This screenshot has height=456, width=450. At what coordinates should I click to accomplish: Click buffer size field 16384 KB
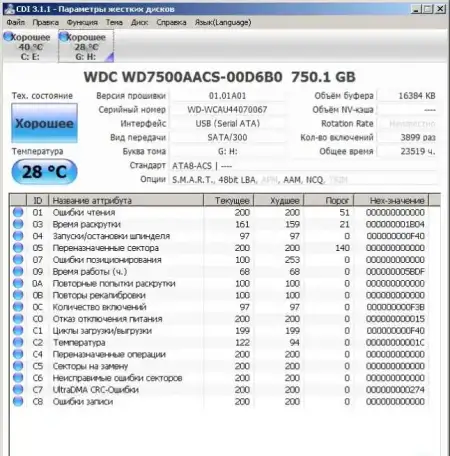[x=407, y=96]
